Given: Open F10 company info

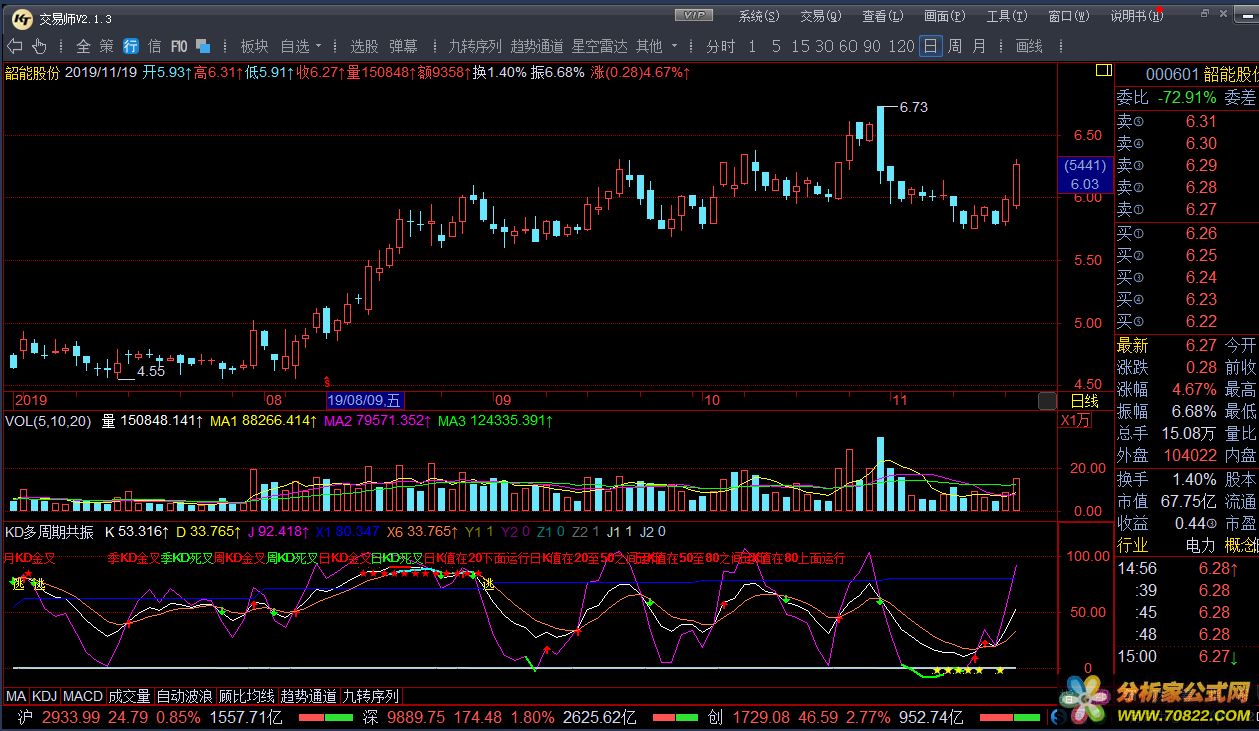Looking at the screenshot, I should point(179,46).
